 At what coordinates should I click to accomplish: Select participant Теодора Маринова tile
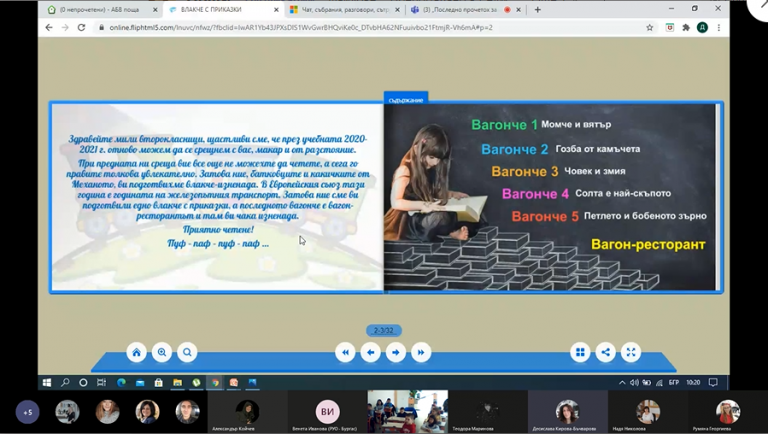click(x=488, y=412)
